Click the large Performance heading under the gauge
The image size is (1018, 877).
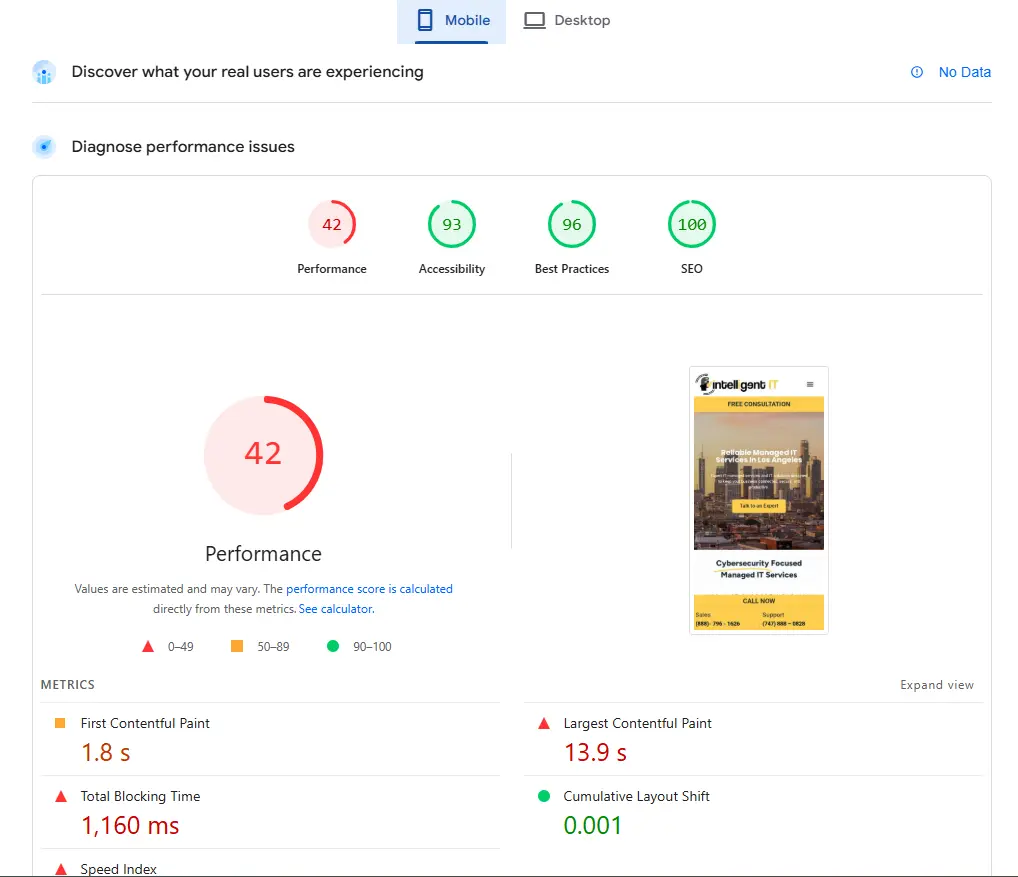pos(264,554)
